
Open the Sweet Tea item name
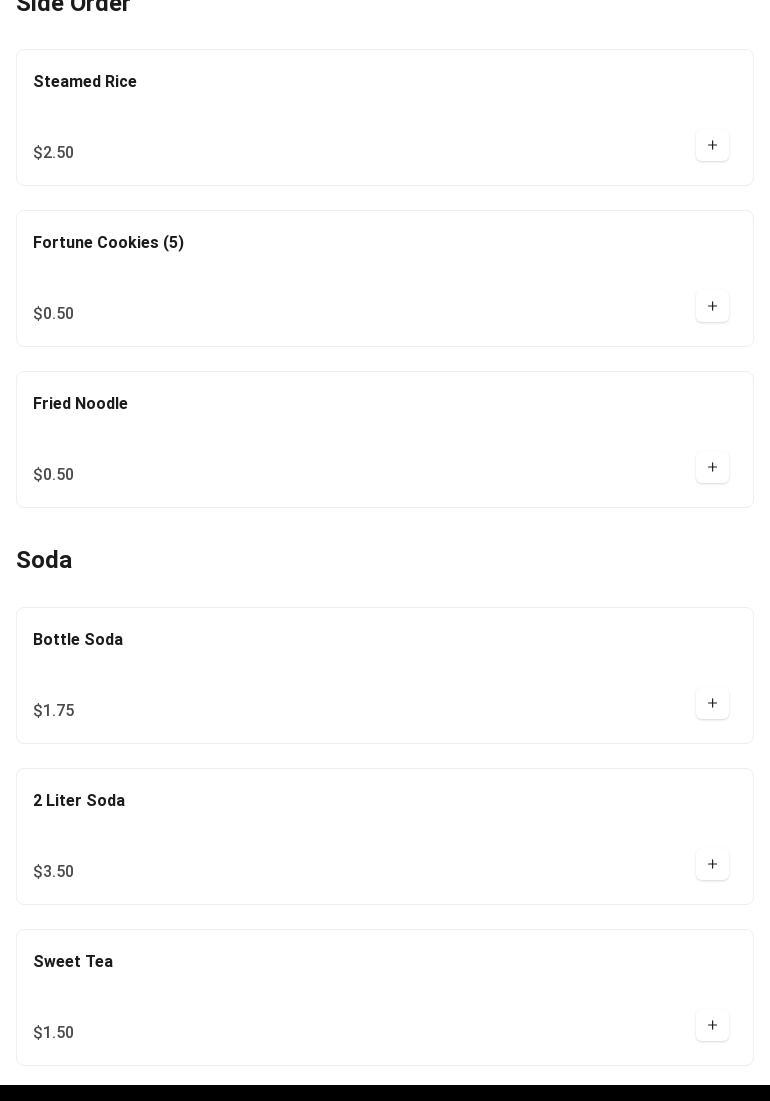[73, 962]
